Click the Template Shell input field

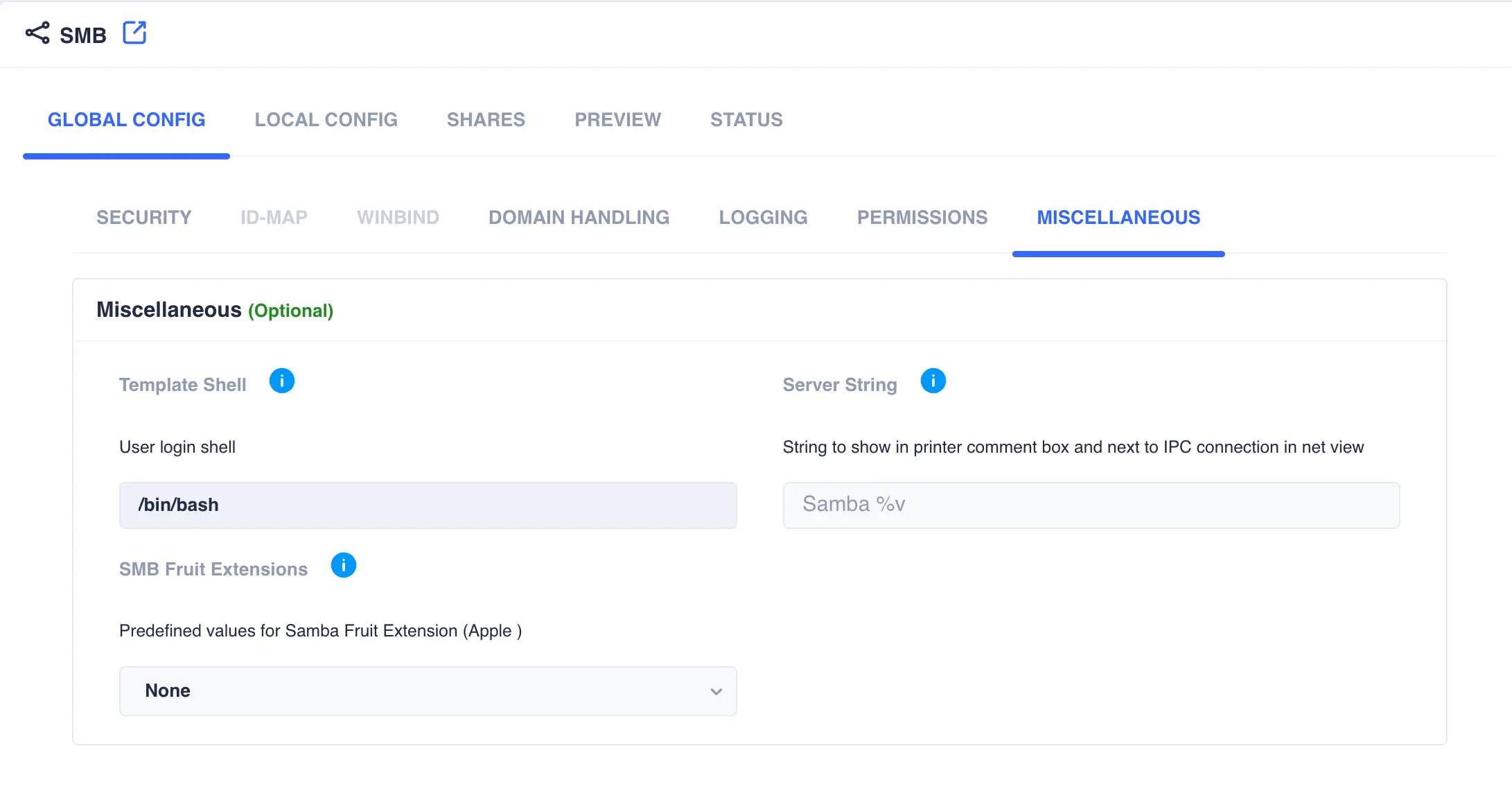(428, 505)
